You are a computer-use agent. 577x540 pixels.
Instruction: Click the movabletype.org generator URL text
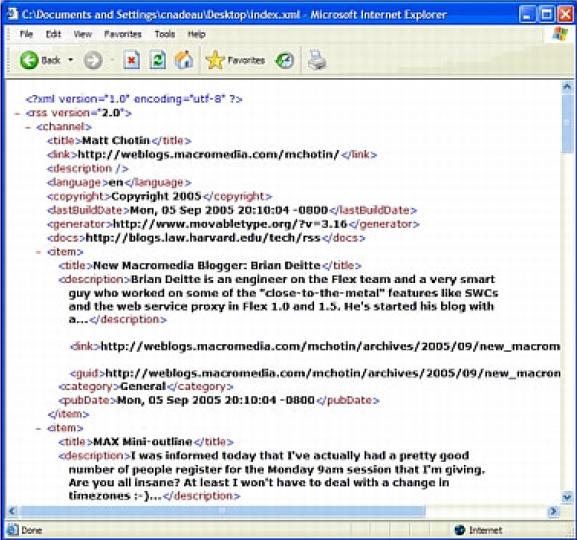pos(230,224)
